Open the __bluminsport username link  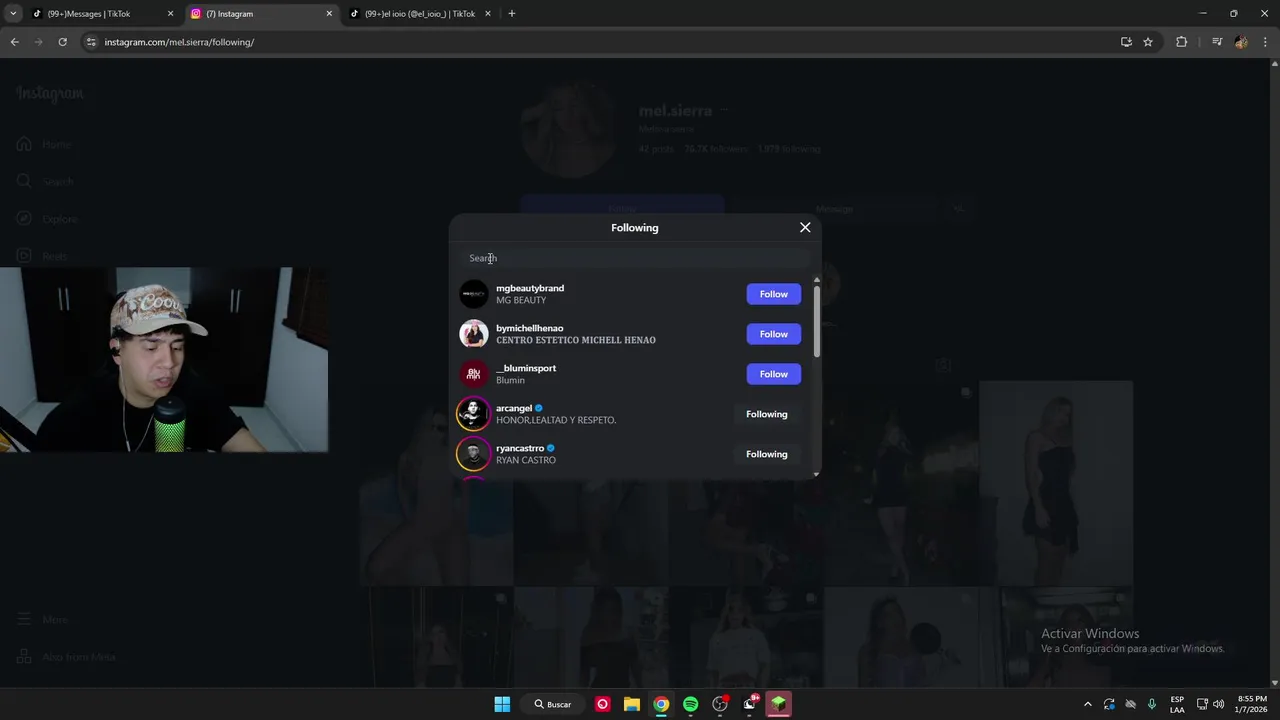coord(526,368)
